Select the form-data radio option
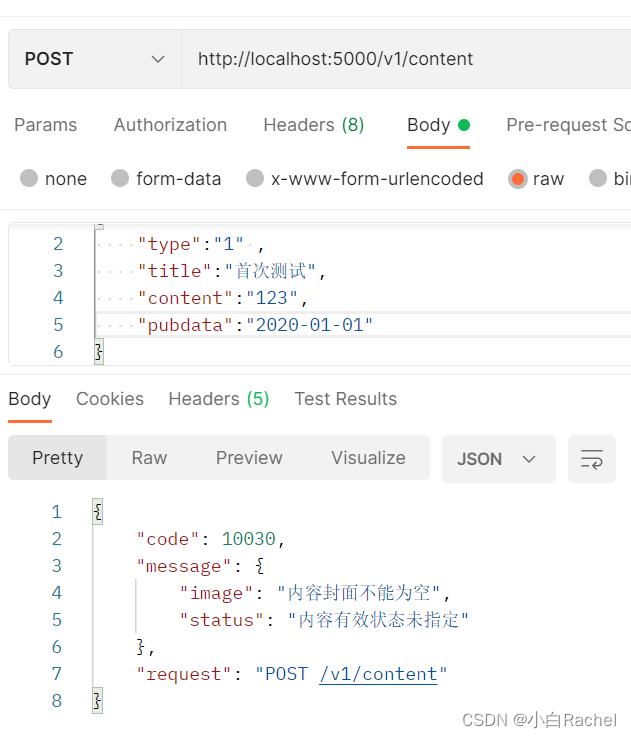Viewport: 631px width, 738px height. tap(120, 179)
